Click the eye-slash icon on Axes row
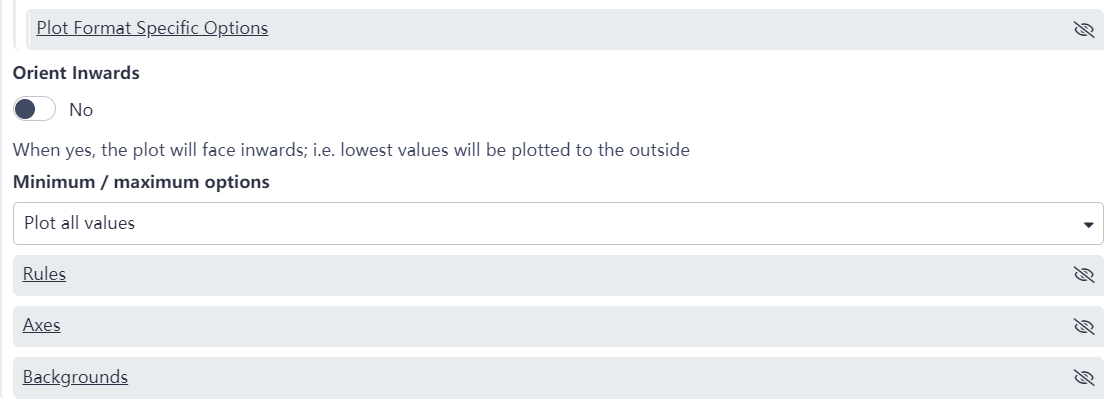This screenshot has height=402, width=1107. [x=1083, y=326]
